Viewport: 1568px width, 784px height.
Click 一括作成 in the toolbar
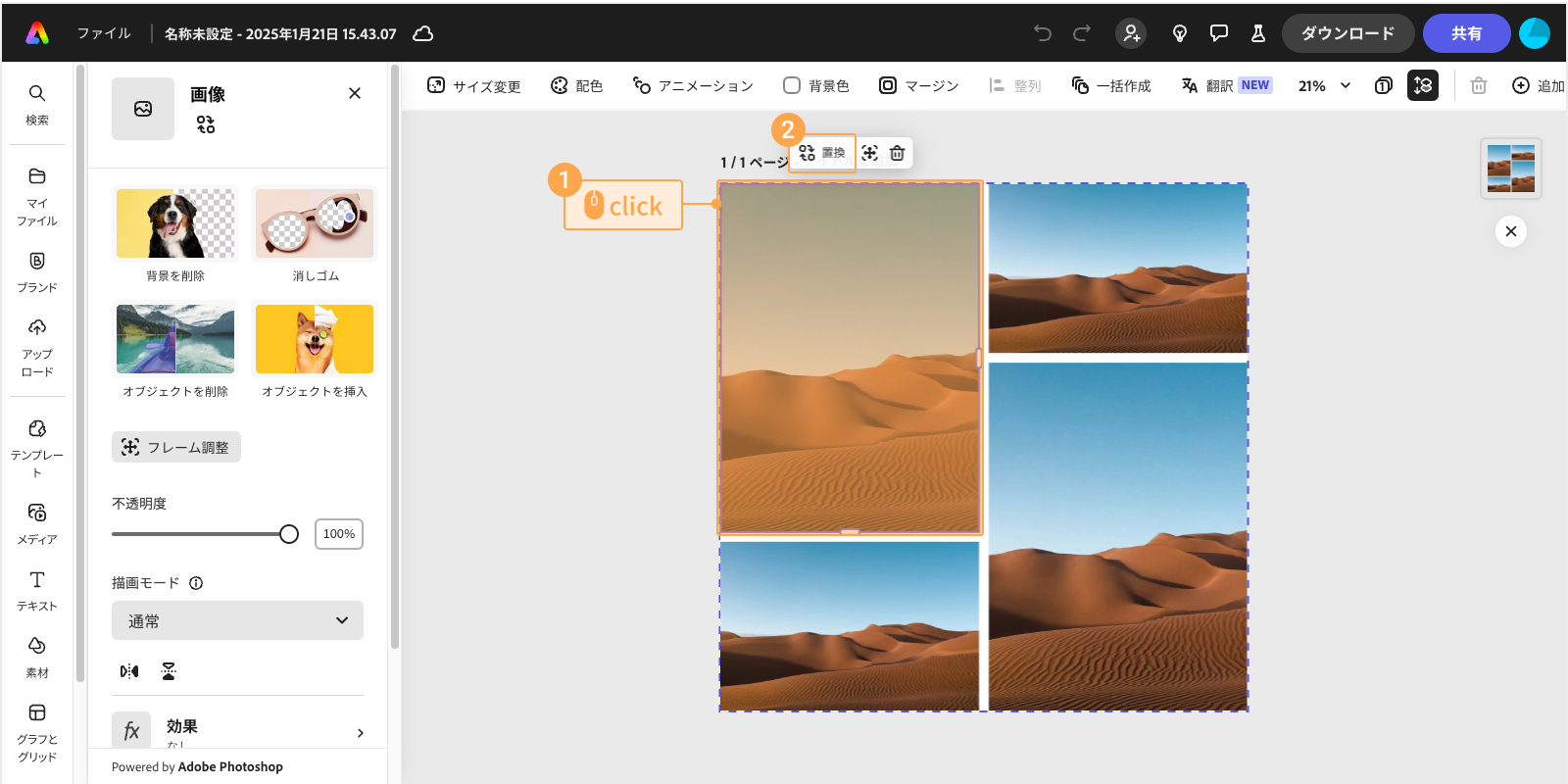pyautogui.click(x=1111, y=85)
